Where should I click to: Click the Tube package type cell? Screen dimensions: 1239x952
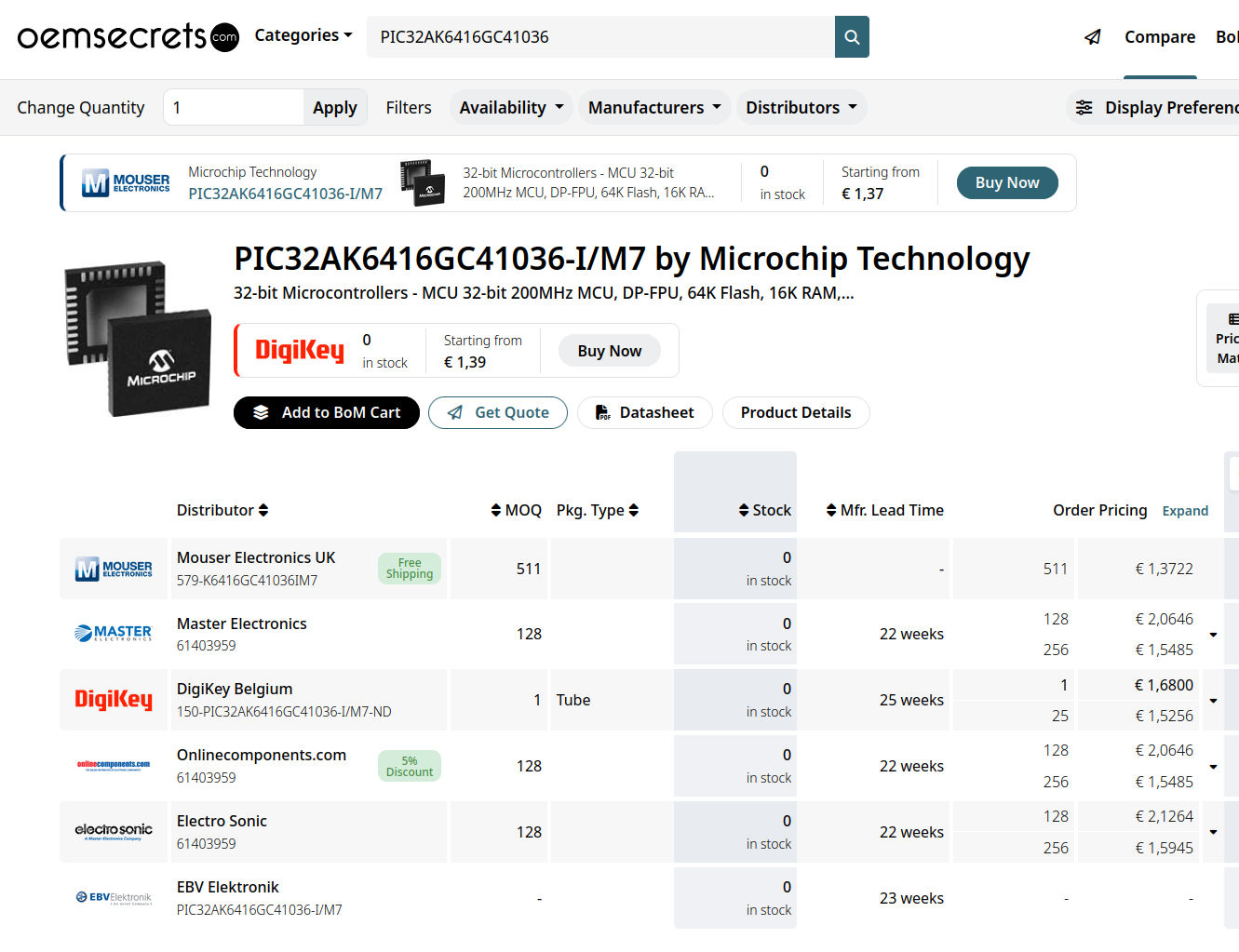point(573,700)
